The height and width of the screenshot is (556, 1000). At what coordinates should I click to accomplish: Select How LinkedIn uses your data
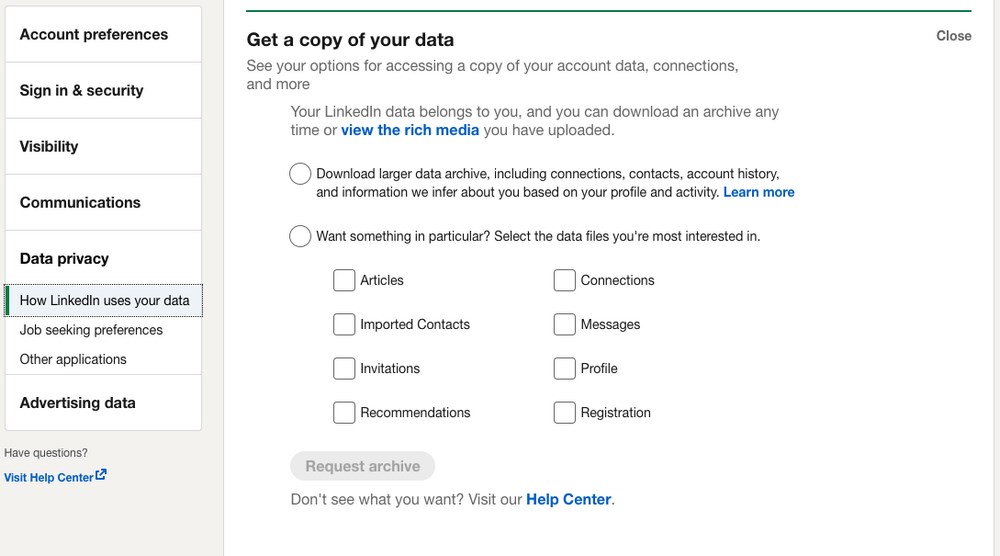(x=103, y=300)
